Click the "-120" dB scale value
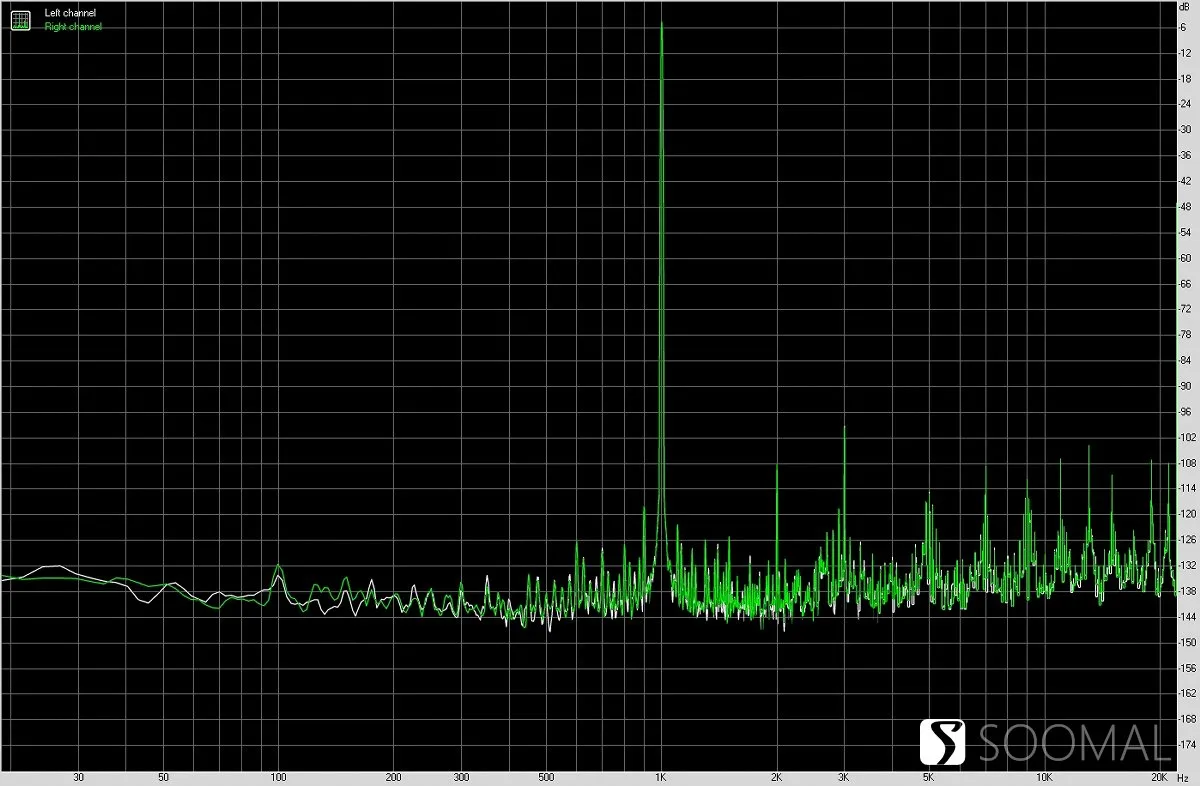1200x786 pixels. pos(1186,514)
